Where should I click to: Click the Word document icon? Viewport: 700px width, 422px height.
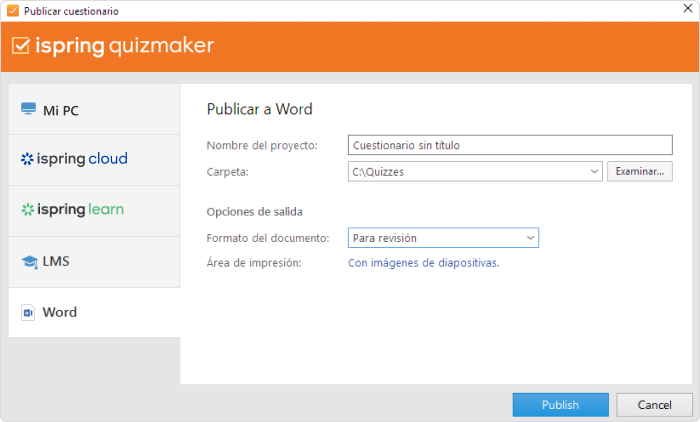click(x=28, y=313)
